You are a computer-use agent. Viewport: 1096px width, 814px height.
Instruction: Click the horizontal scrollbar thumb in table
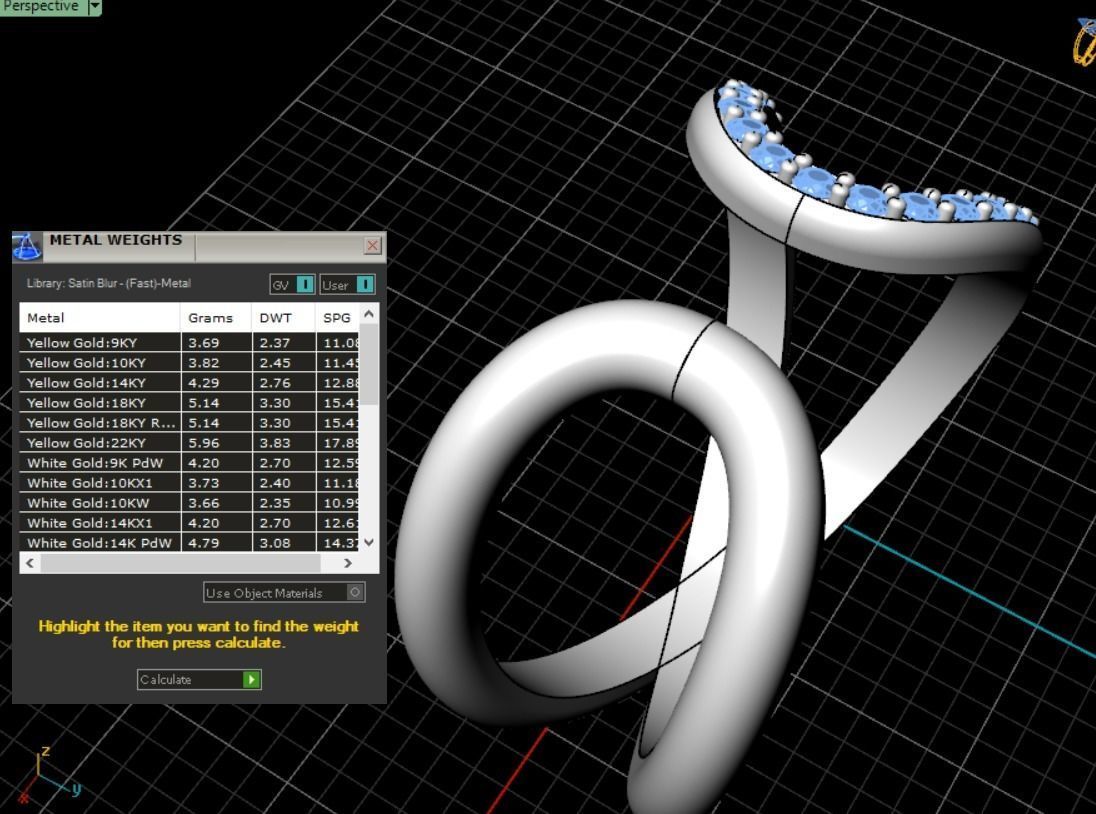pyautogui.click(x=180, y=562)
